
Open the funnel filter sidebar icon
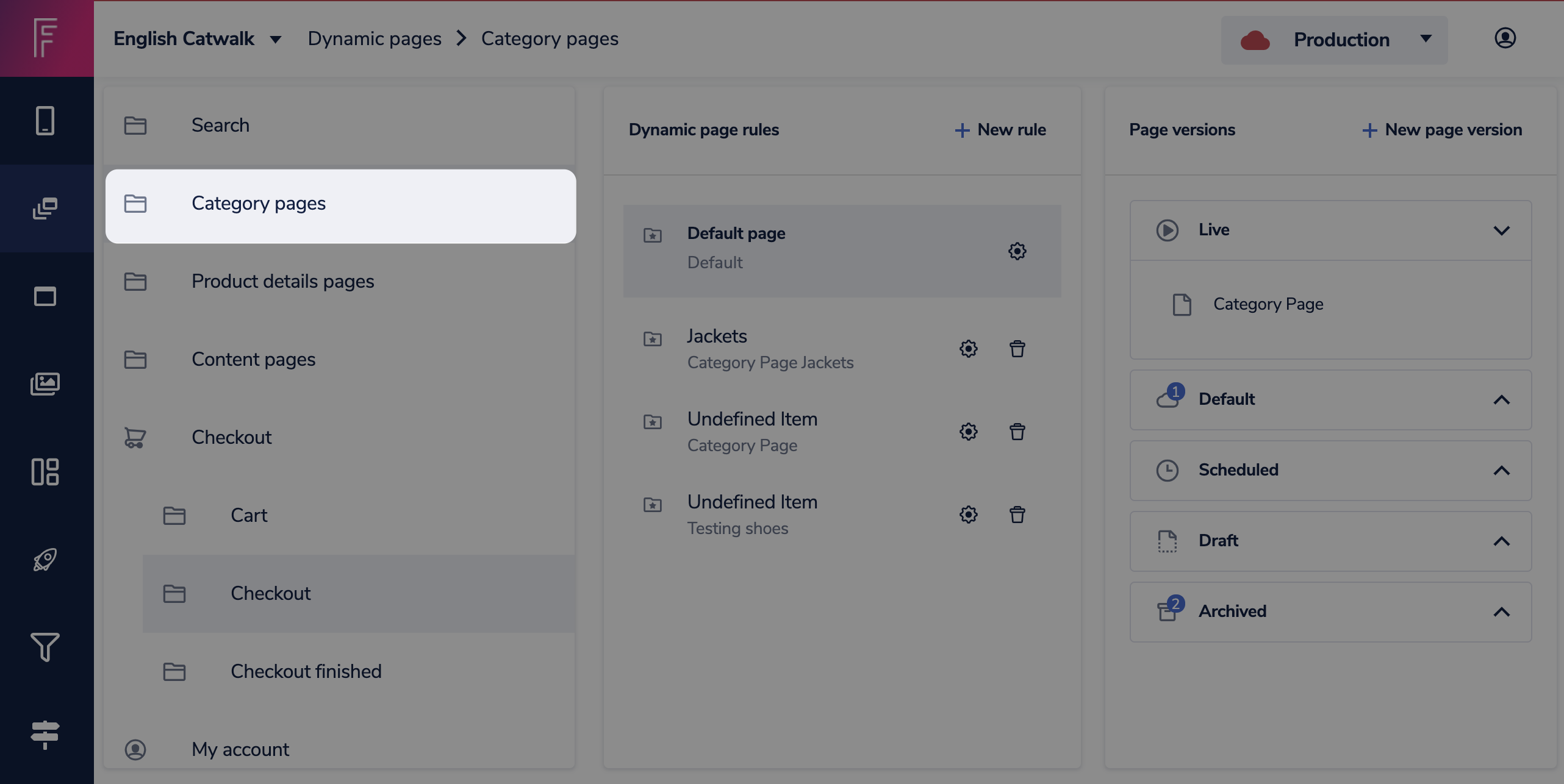point(45,647)
